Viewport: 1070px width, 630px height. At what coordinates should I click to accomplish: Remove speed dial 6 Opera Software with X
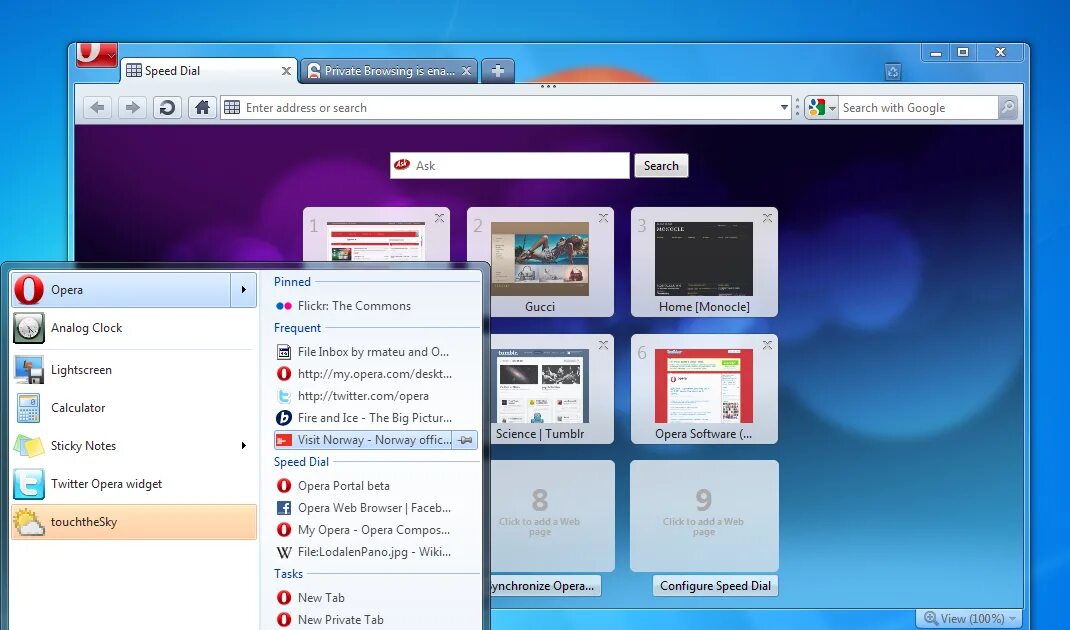point(767,345)
